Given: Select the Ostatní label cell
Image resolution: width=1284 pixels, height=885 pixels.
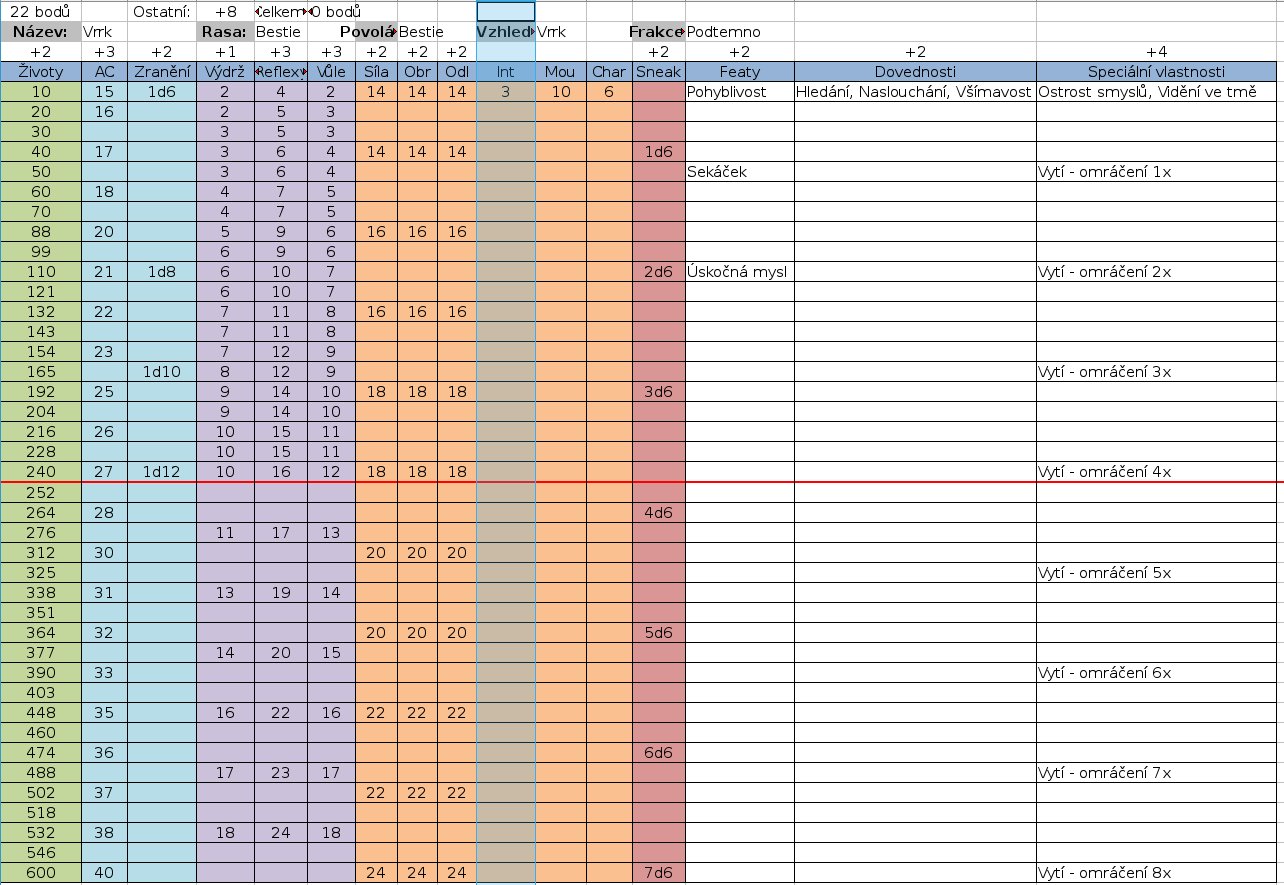Looking at the screenshot, I should click(x=161, y=12).
